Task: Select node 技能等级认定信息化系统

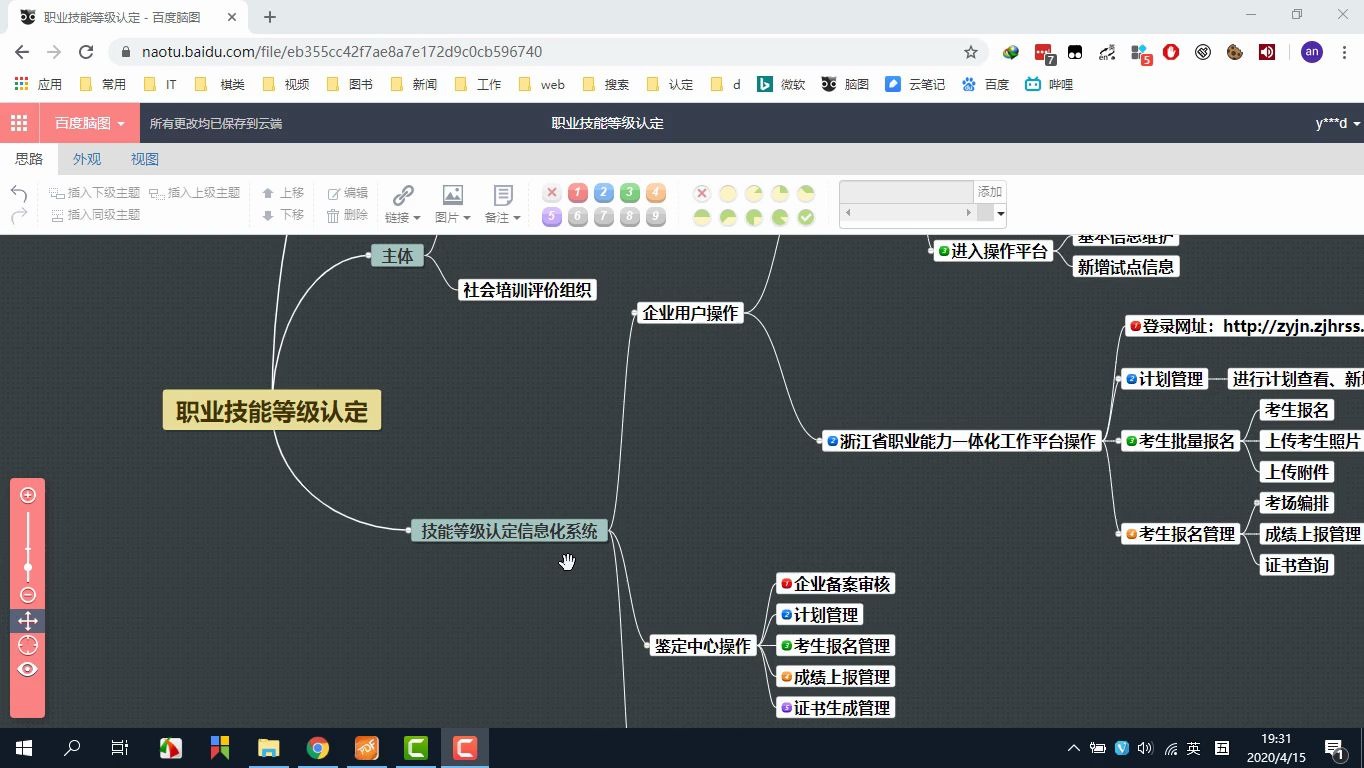Action: (509, 531)
